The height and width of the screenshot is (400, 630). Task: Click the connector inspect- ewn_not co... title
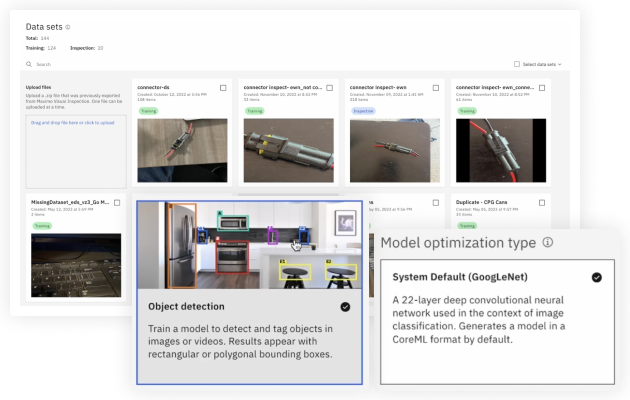283,87
